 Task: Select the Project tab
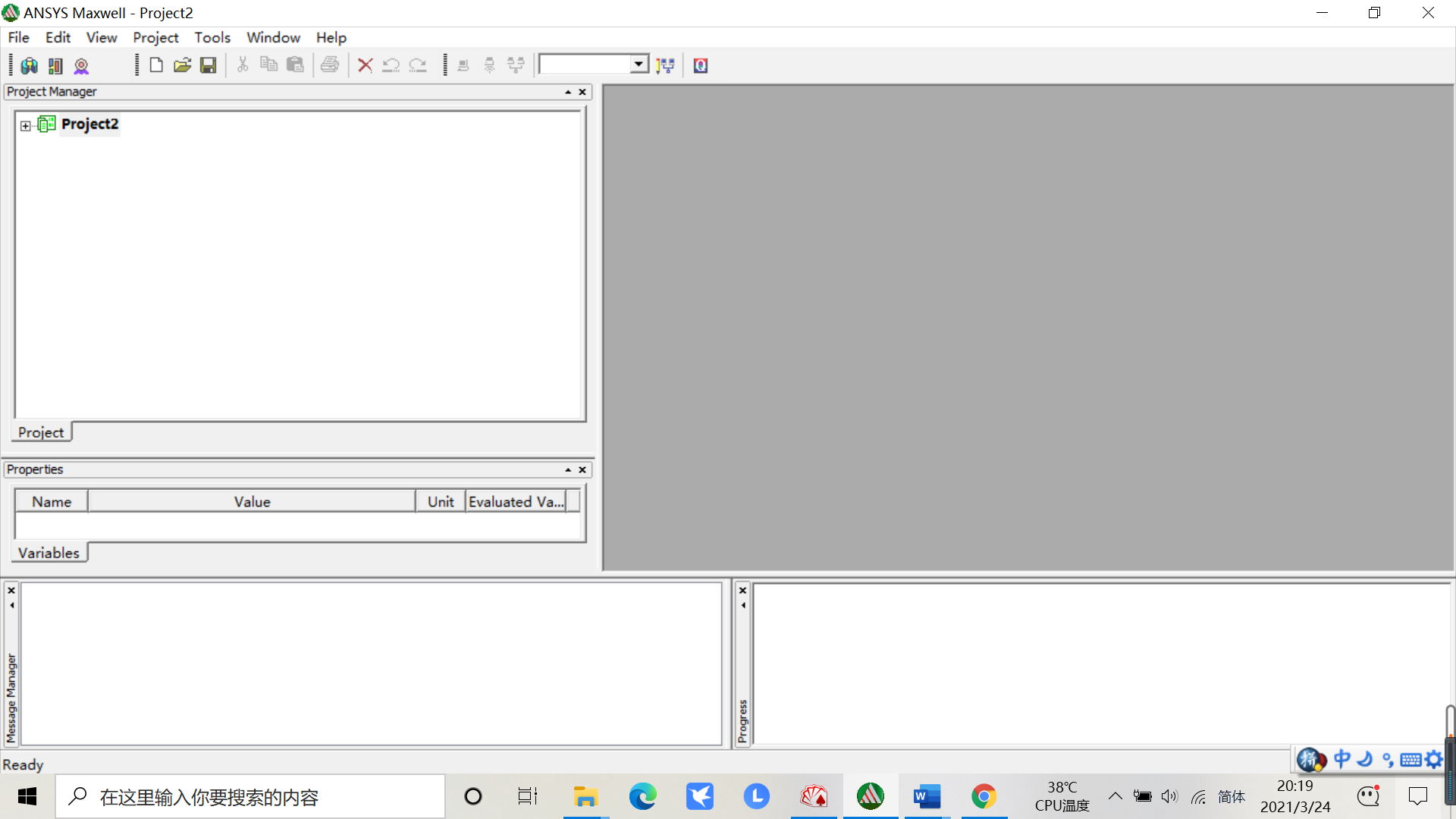(41, 432)
